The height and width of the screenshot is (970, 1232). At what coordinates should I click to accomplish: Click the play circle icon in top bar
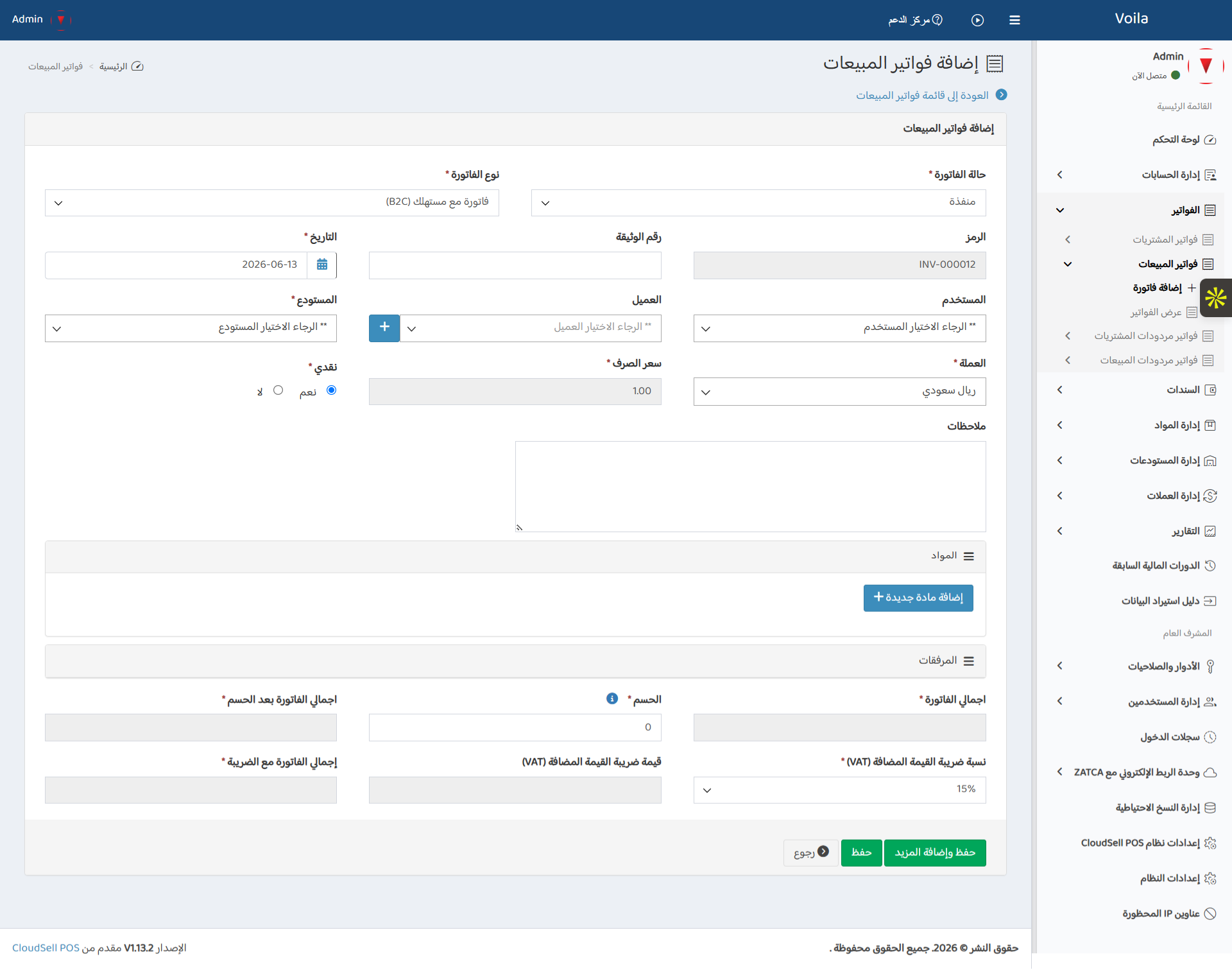tap(977, 20)
